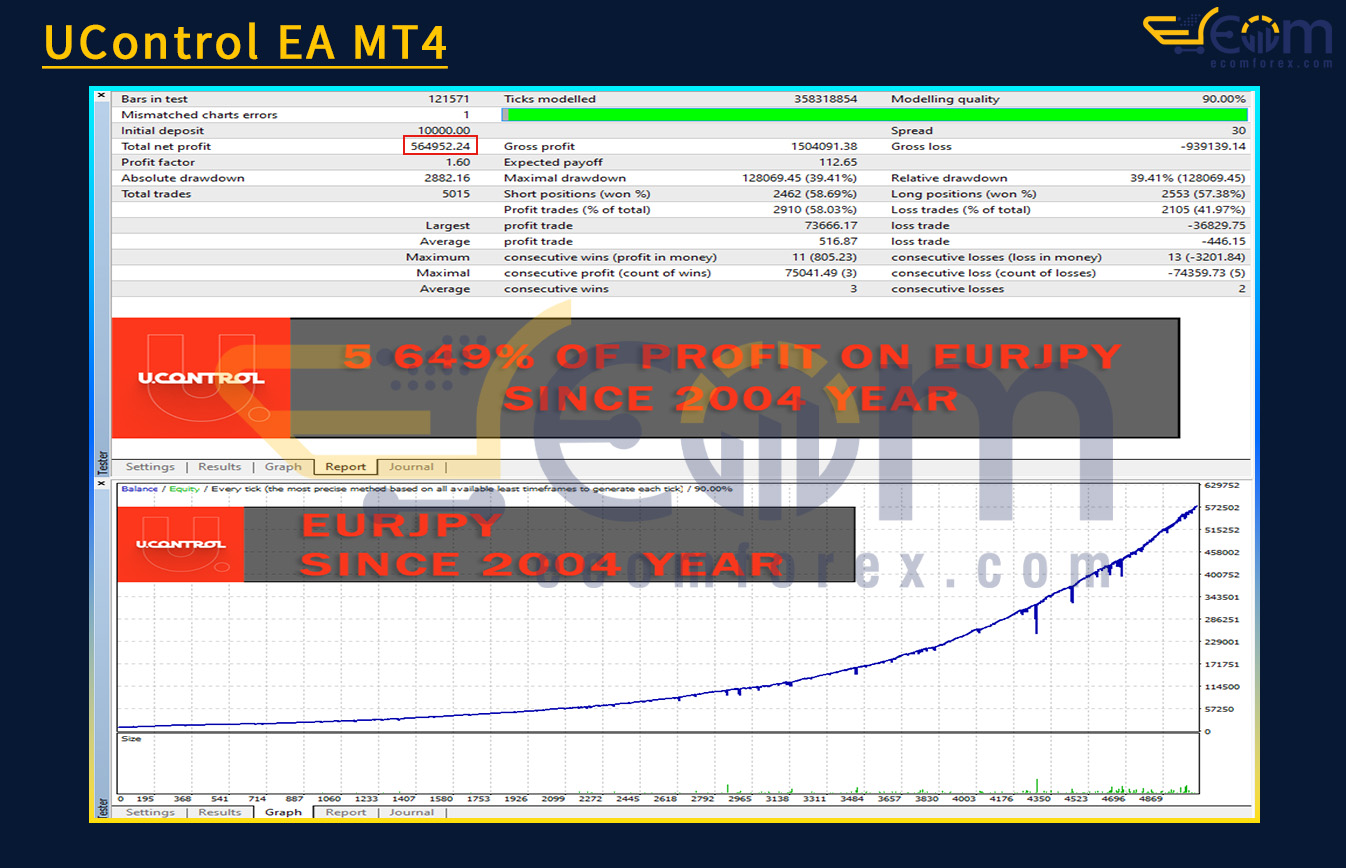Click the 'Relative drawdown' label

950,178
